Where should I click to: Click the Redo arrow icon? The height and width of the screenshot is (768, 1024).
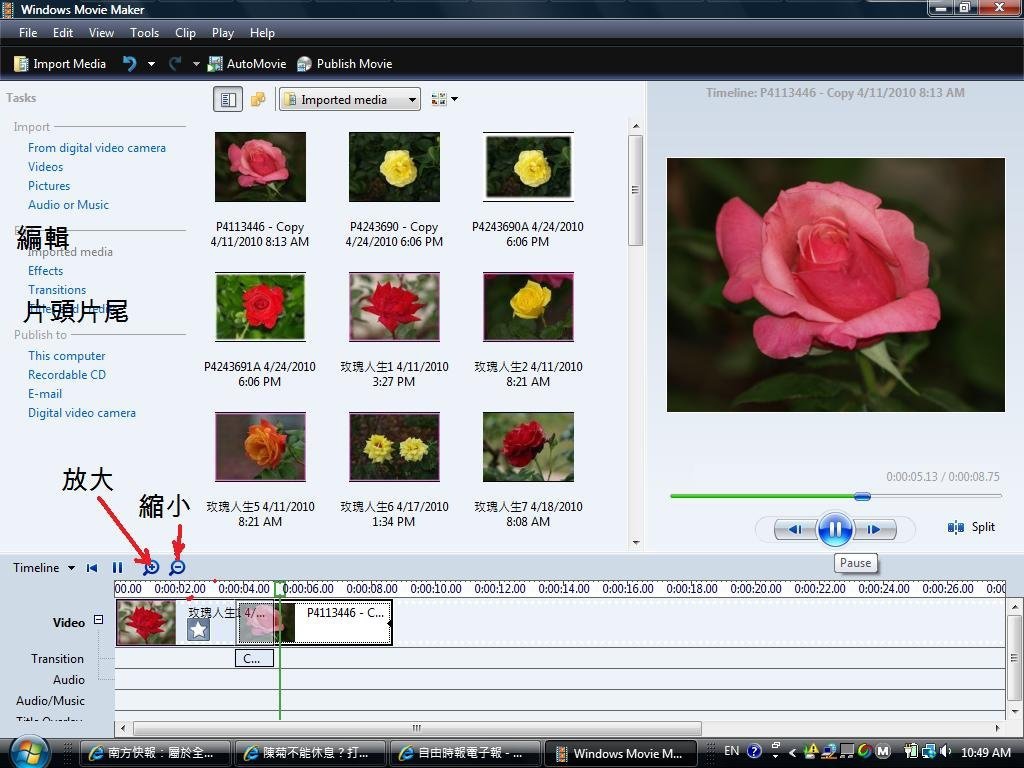175,63
